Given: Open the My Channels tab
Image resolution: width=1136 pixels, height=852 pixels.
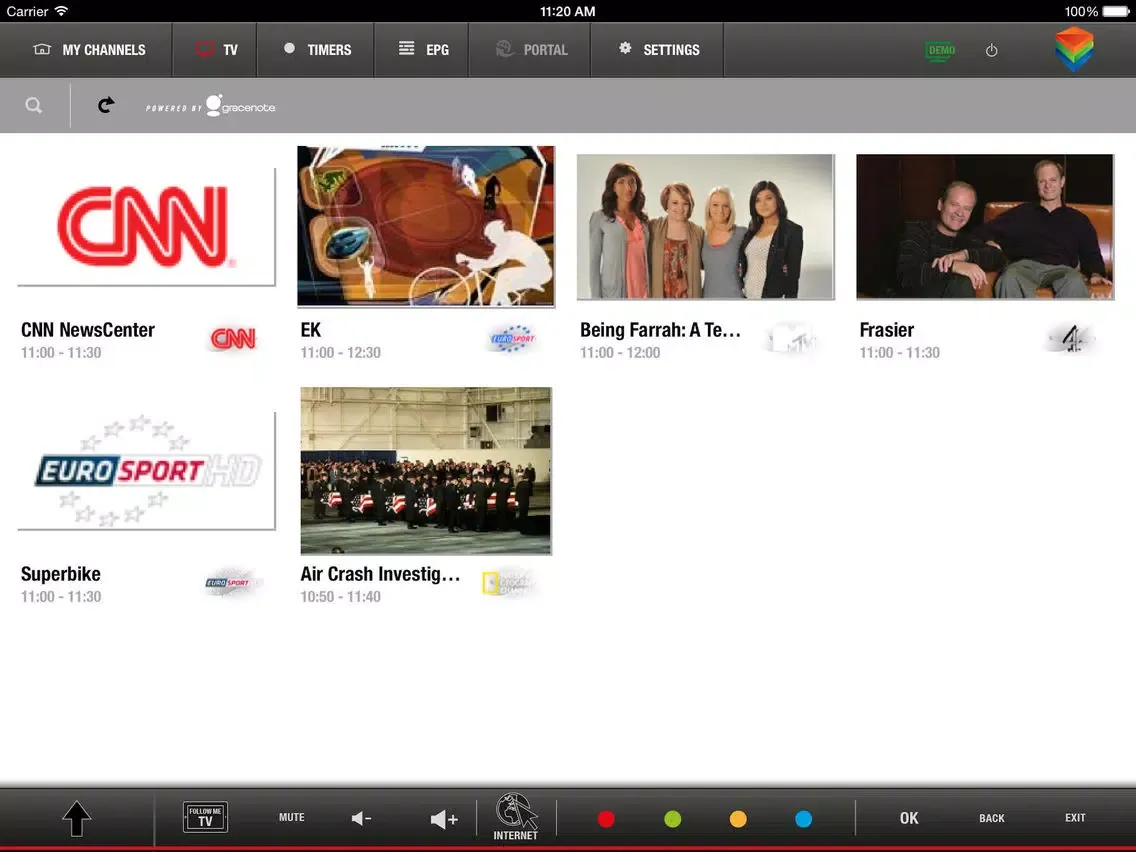Looking at the screenshot, I should [x=88, y=49].
